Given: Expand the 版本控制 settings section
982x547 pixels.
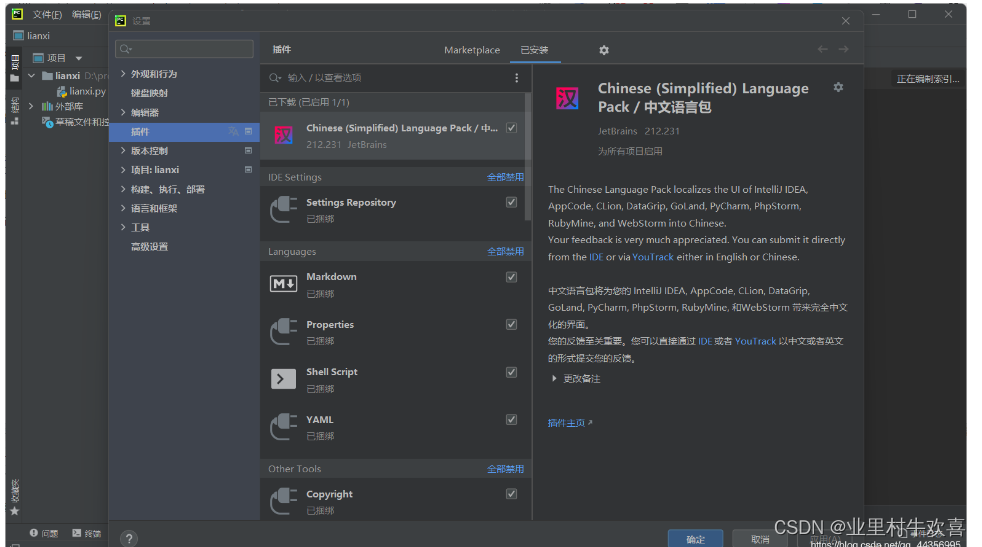Looking at the screenshot, I should pyautogui.click(x=123, y=150).
